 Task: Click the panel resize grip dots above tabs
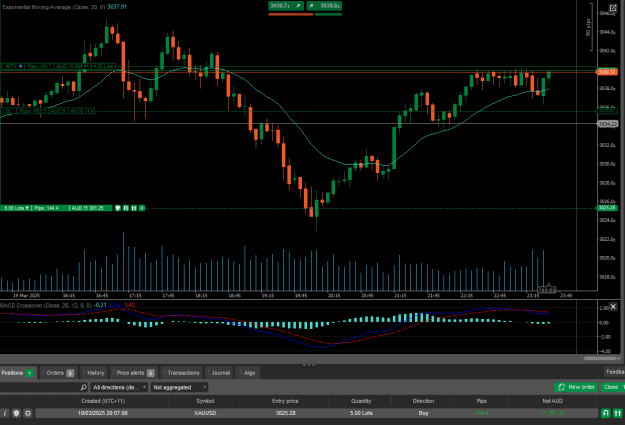[x=309, y=364]
